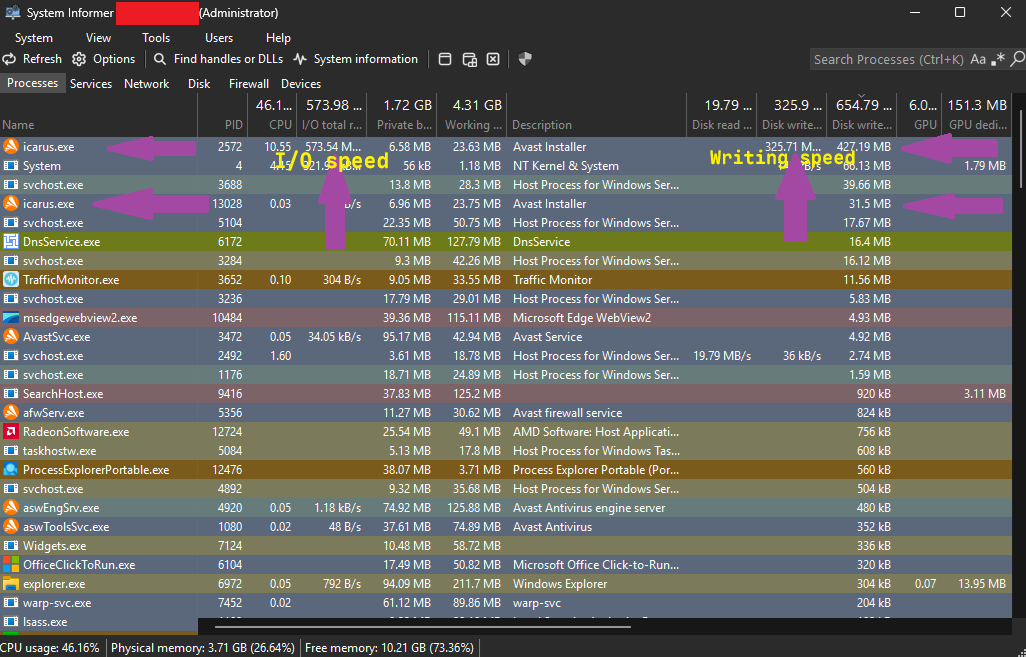Click the warp-svc.exe process icon
The width and height of the screenshot is (1026, 657).
pyautogui.click(x=10, y=603)
